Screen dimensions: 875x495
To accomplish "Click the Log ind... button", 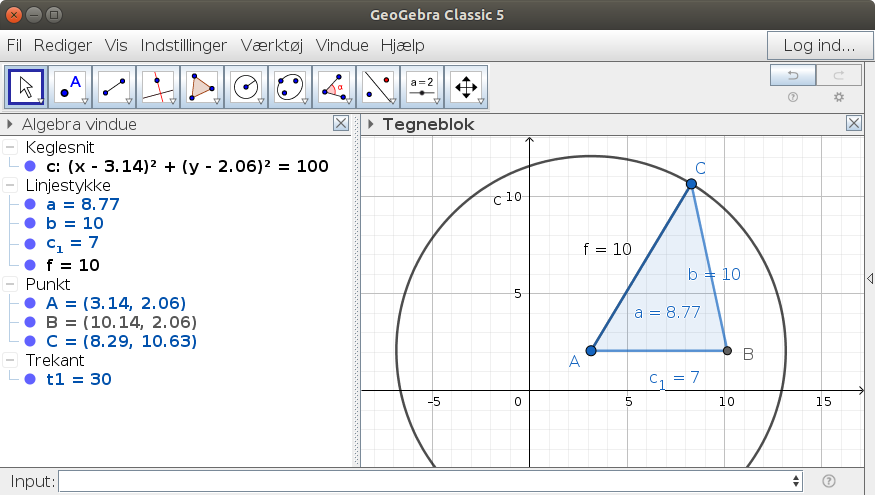I will pyautogui.click(x=819, y=45).
